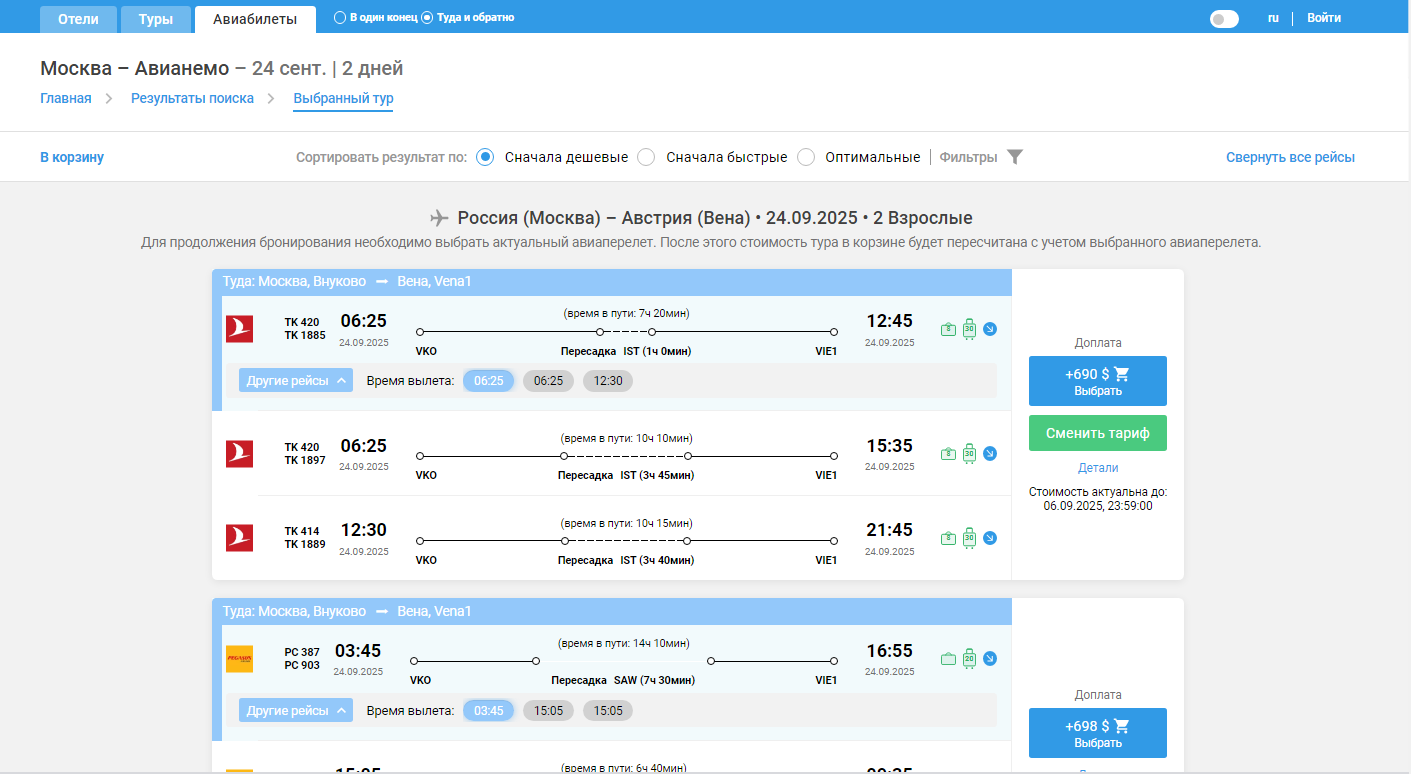Click blue arrow icon on Pegasus 16:55 flight
Image resolution: width=1411 pixels, height=774 pixels.
tap(990, 659)
